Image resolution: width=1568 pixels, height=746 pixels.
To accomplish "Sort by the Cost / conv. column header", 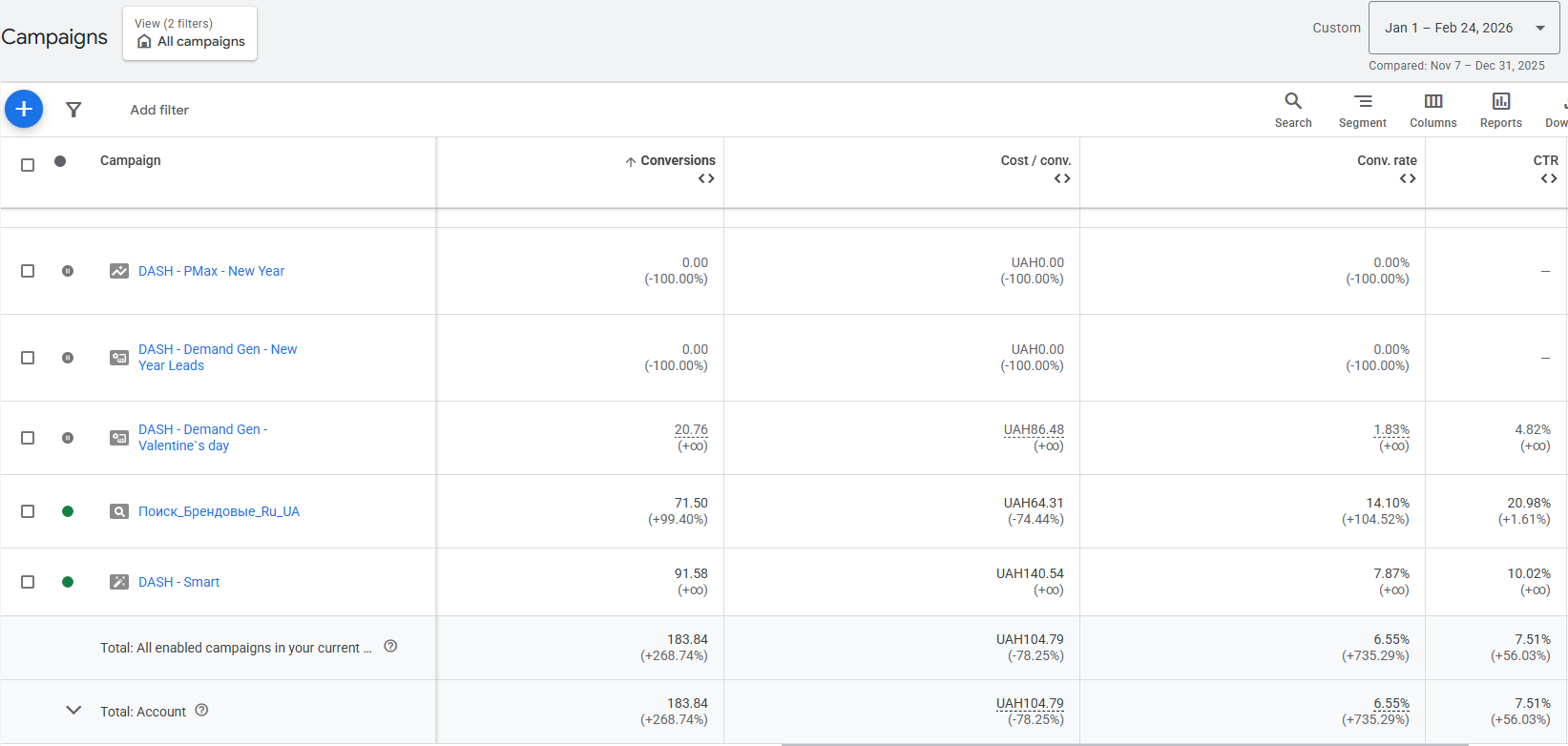I will [x=1035, y=160].
